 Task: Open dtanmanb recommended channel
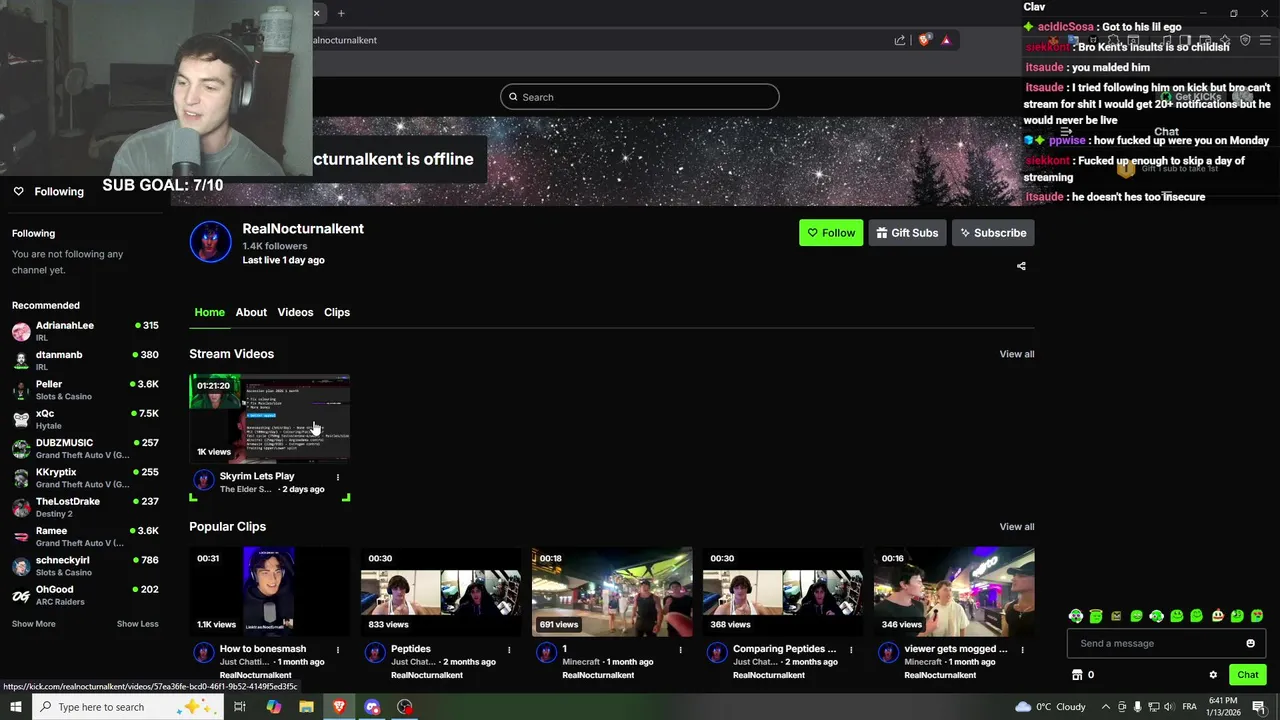(x=85, y=360)
